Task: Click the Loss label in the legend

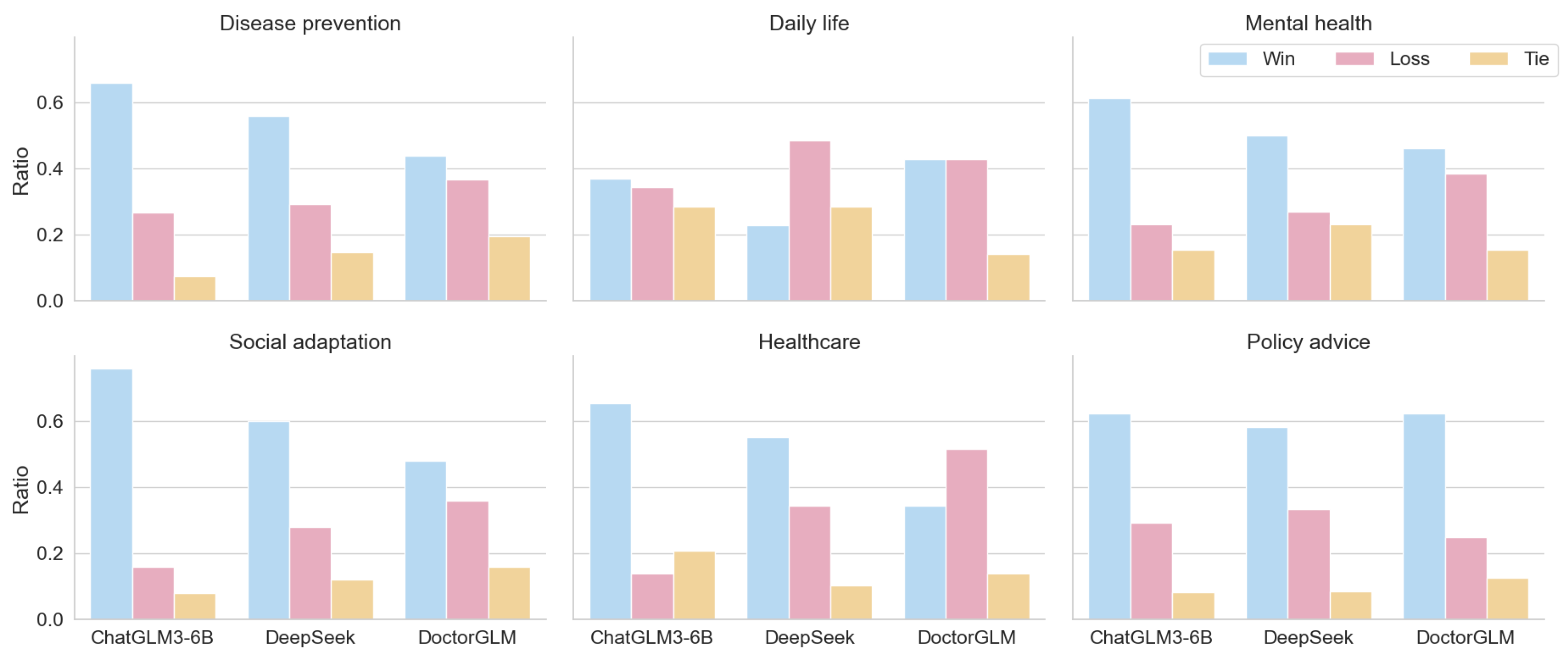Action: 1409,59
